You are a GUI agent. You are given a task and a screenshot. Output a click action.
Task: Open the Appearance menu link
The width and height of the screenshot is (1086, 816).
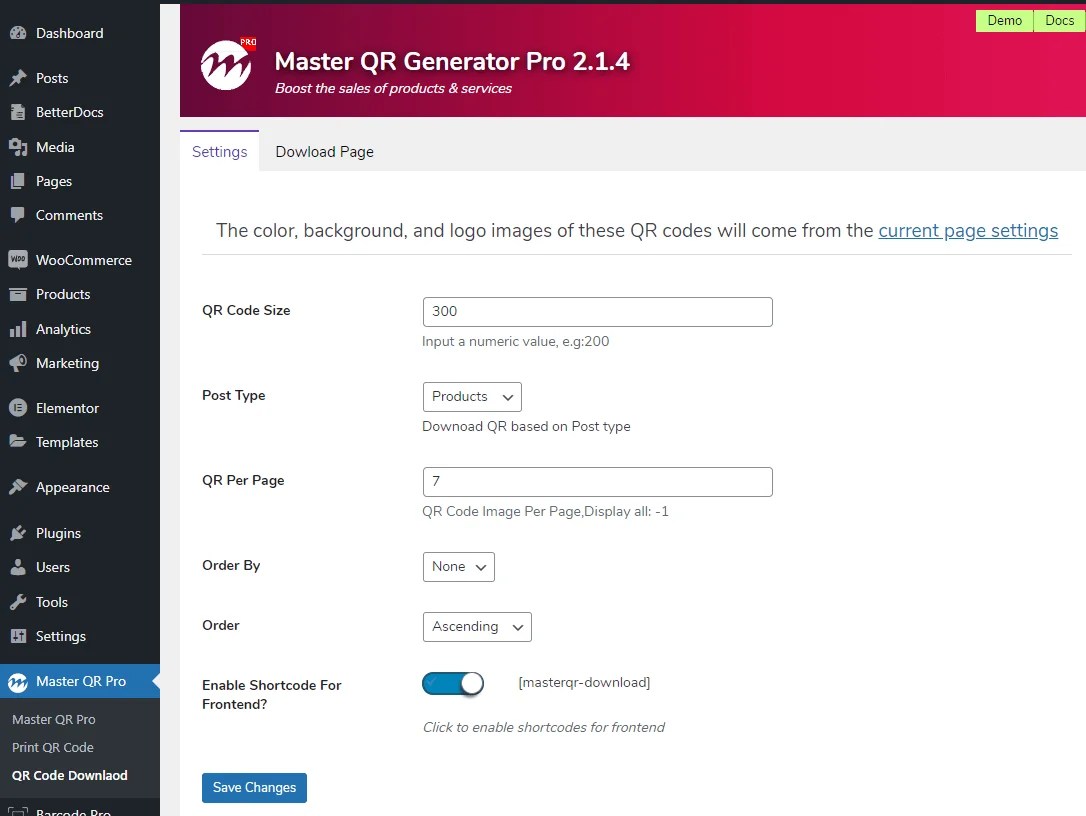coord(80,487)
